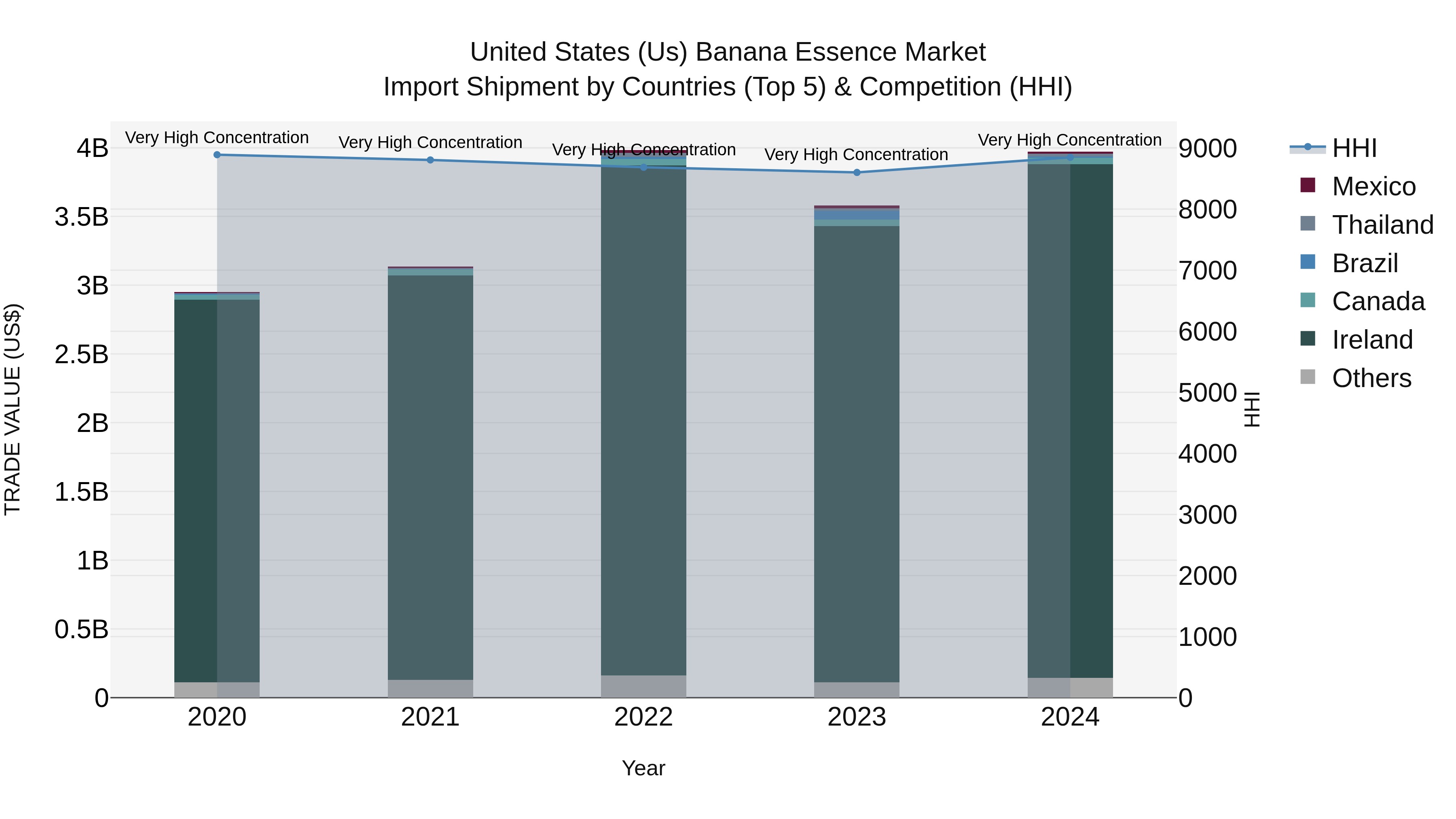Click the Thailand legend color swatch
The width and height of the screenshot is (1456, 819).
click(1308, 223)
